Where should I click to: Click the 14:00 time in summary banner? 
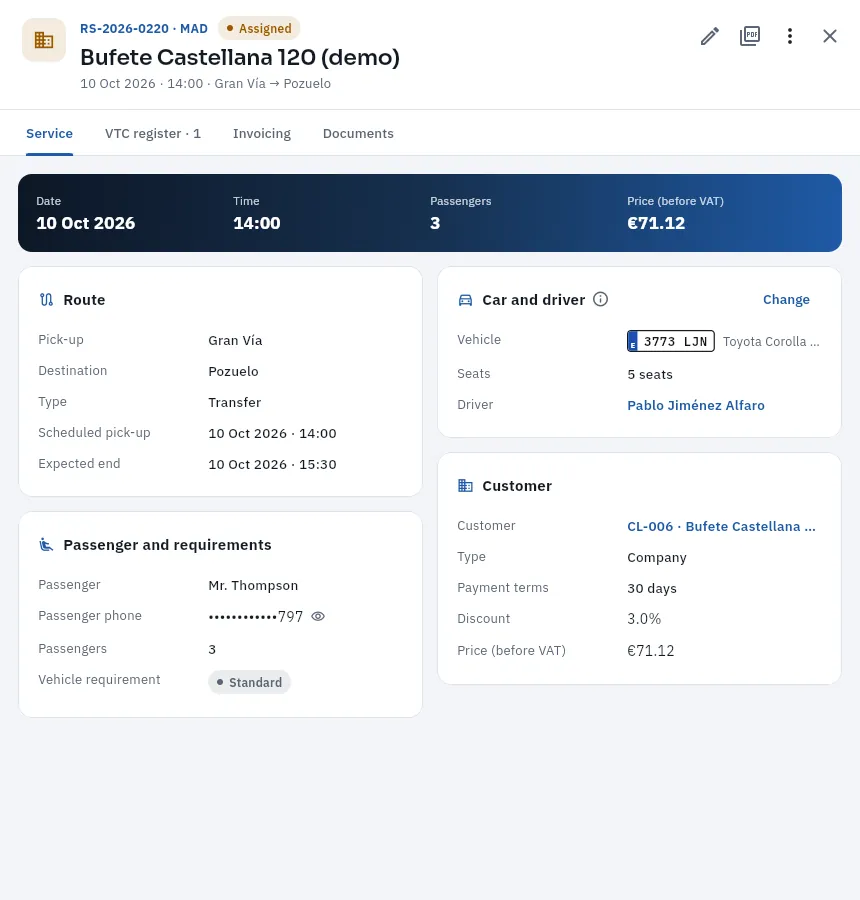tap(257, 223)
